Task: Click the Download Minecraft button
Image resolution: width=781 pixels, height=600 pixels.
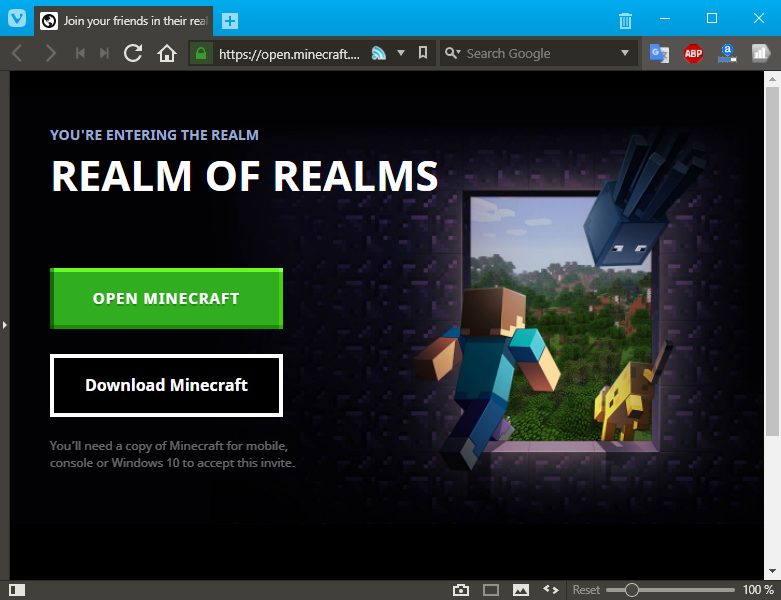Action: (x=166, y=385)
